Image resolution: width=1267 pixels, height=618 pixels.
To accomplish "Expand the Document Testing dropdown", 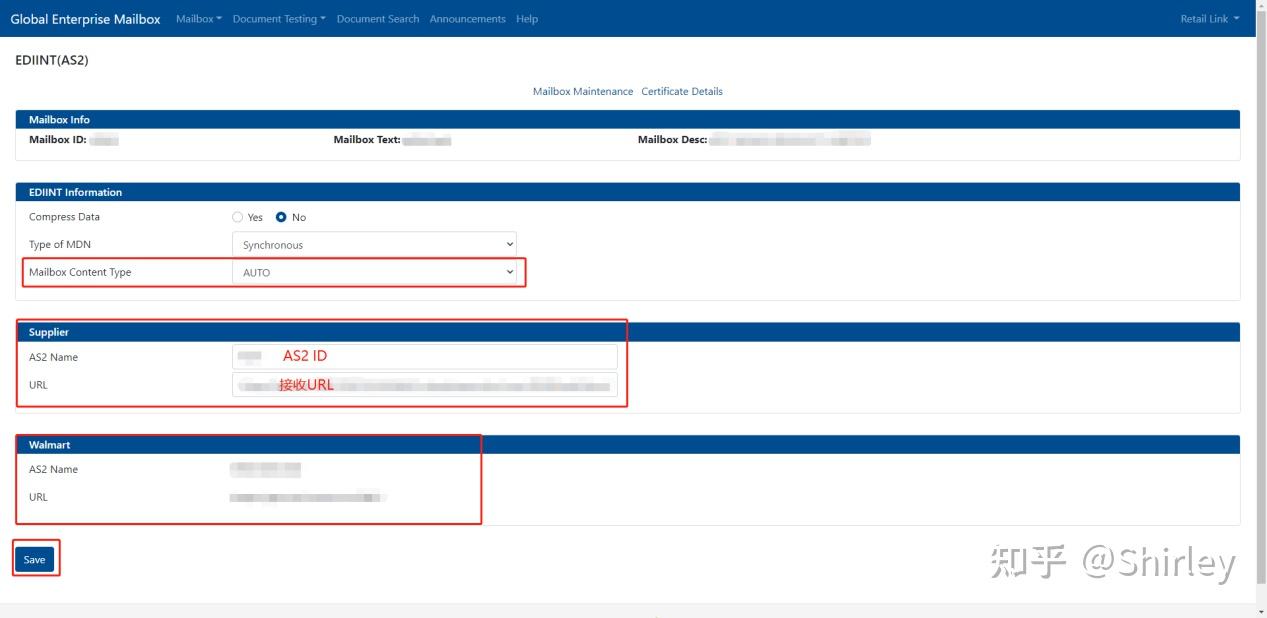I will (279, 18).
